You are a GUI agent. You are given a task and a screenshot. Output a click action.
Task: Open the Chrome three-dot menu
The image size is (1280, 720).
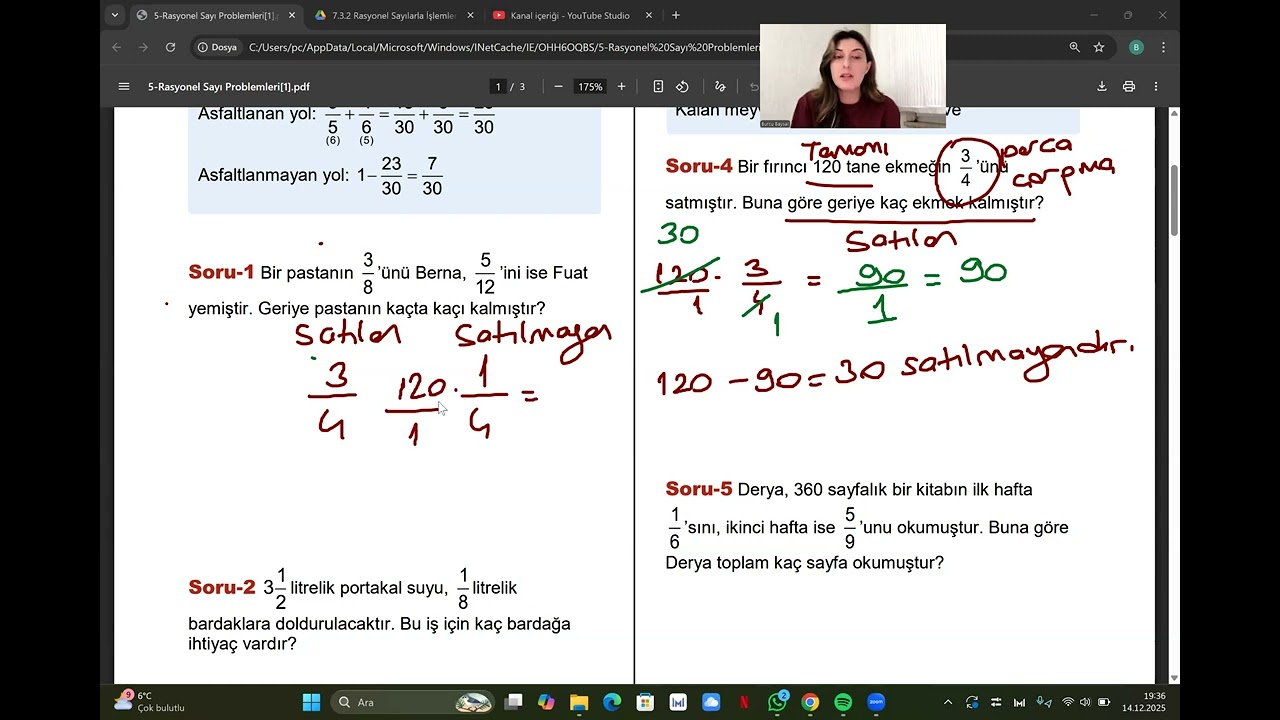pyautogui.click(x=1163, y=47)
